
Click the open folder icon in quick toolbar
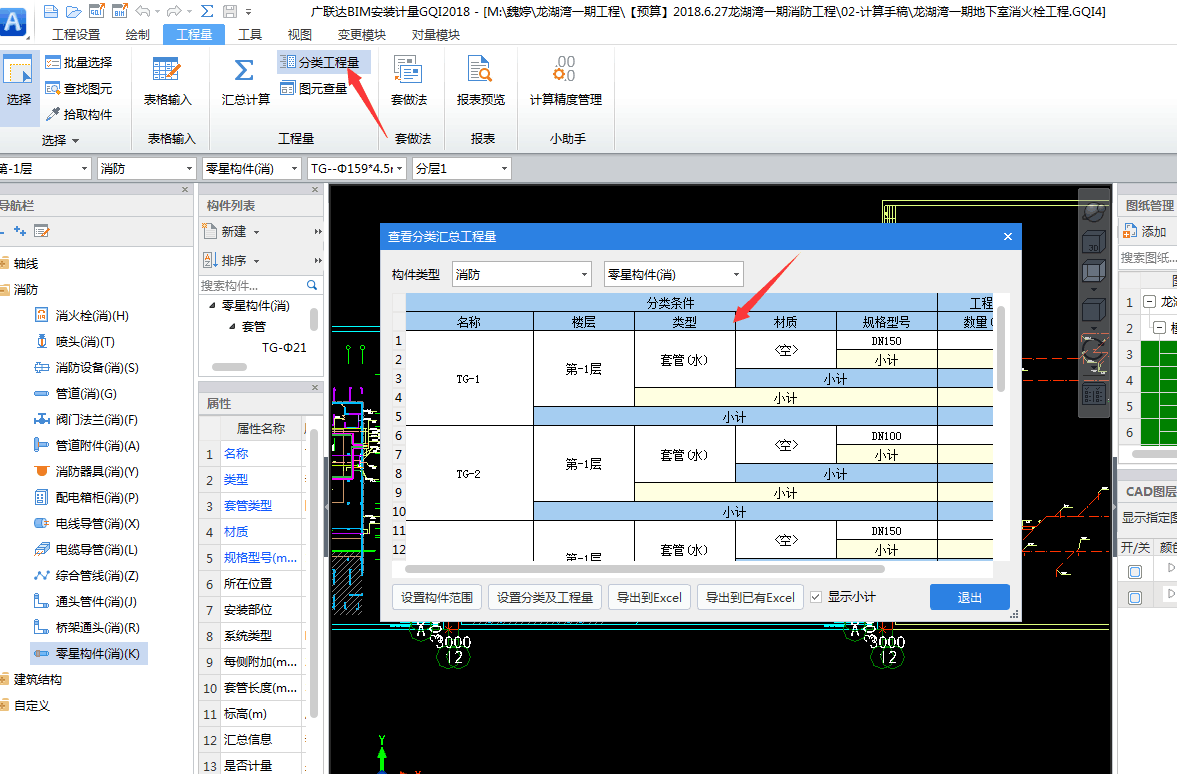click(x=73, y=11)
